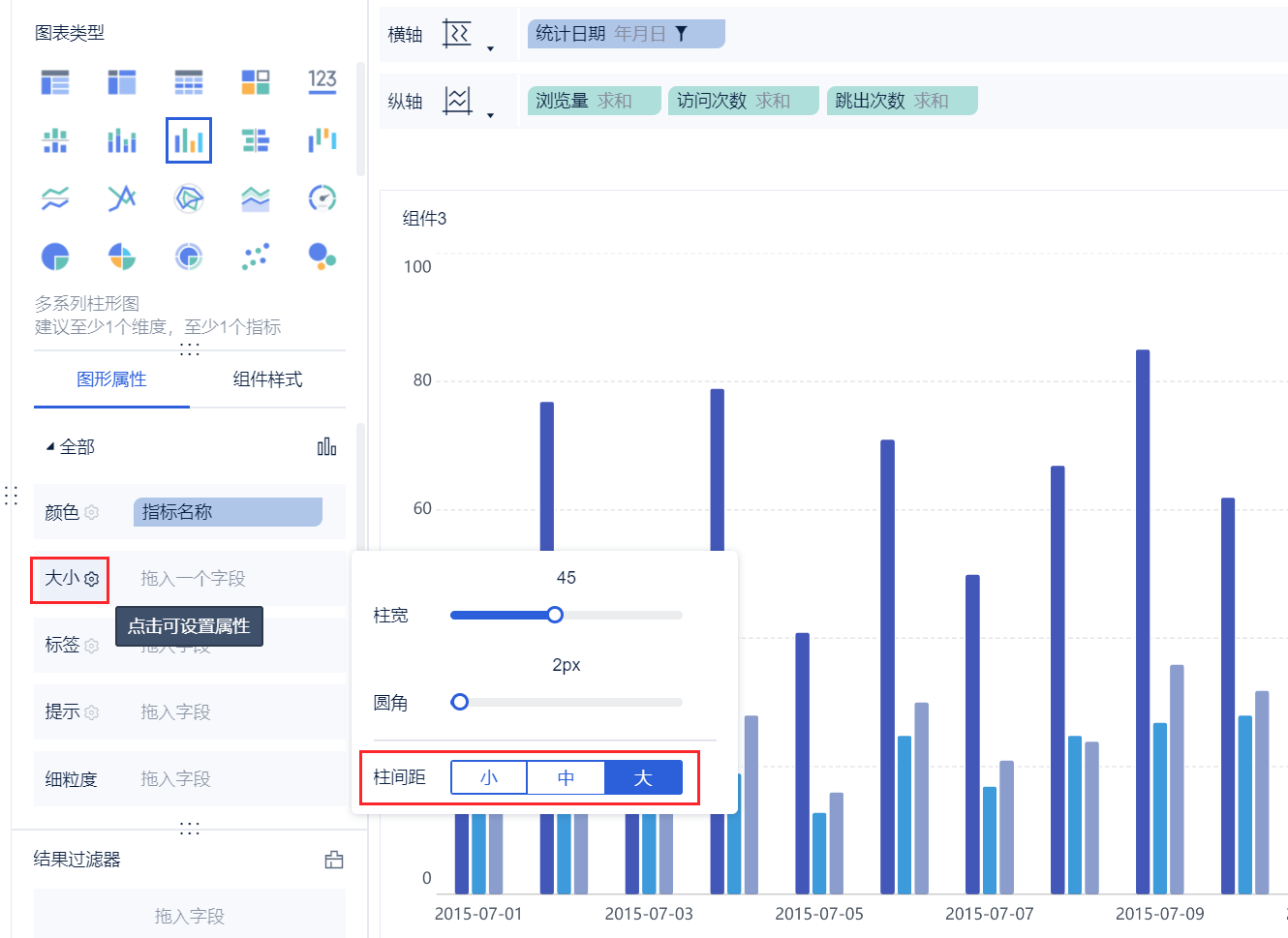Pick the radar chart icon
1288x938 pixels.
[189, 198]
